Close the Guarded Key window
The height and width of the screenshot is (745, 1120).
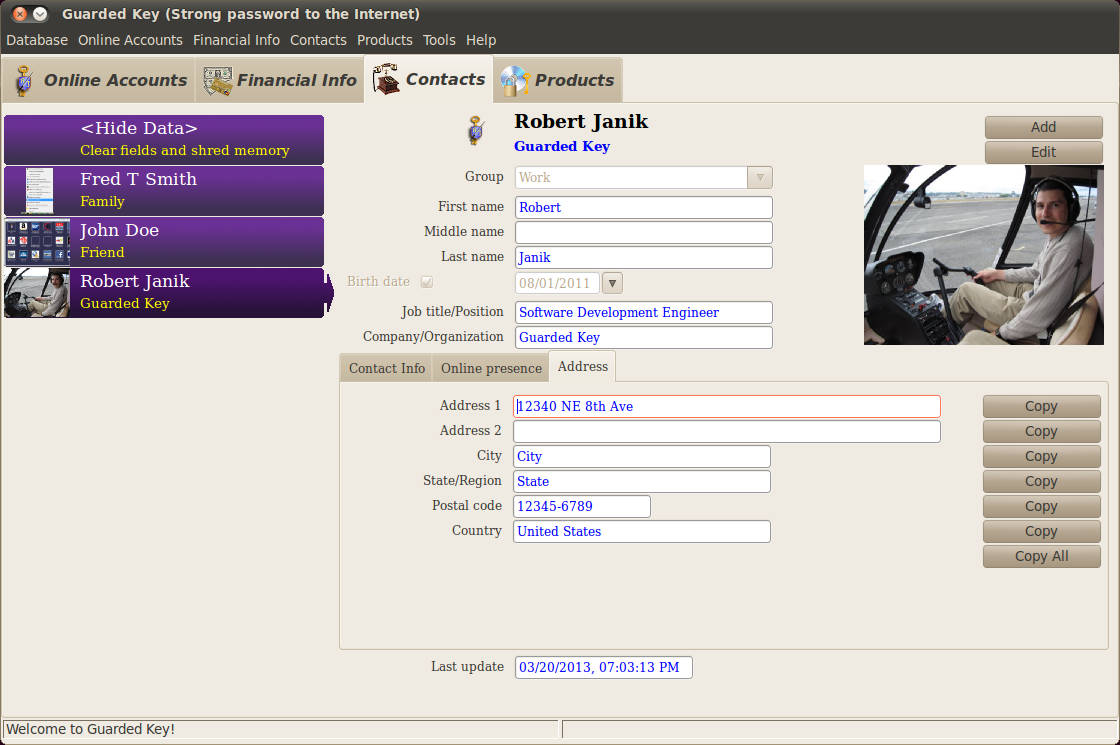click(x=20, y=14)
